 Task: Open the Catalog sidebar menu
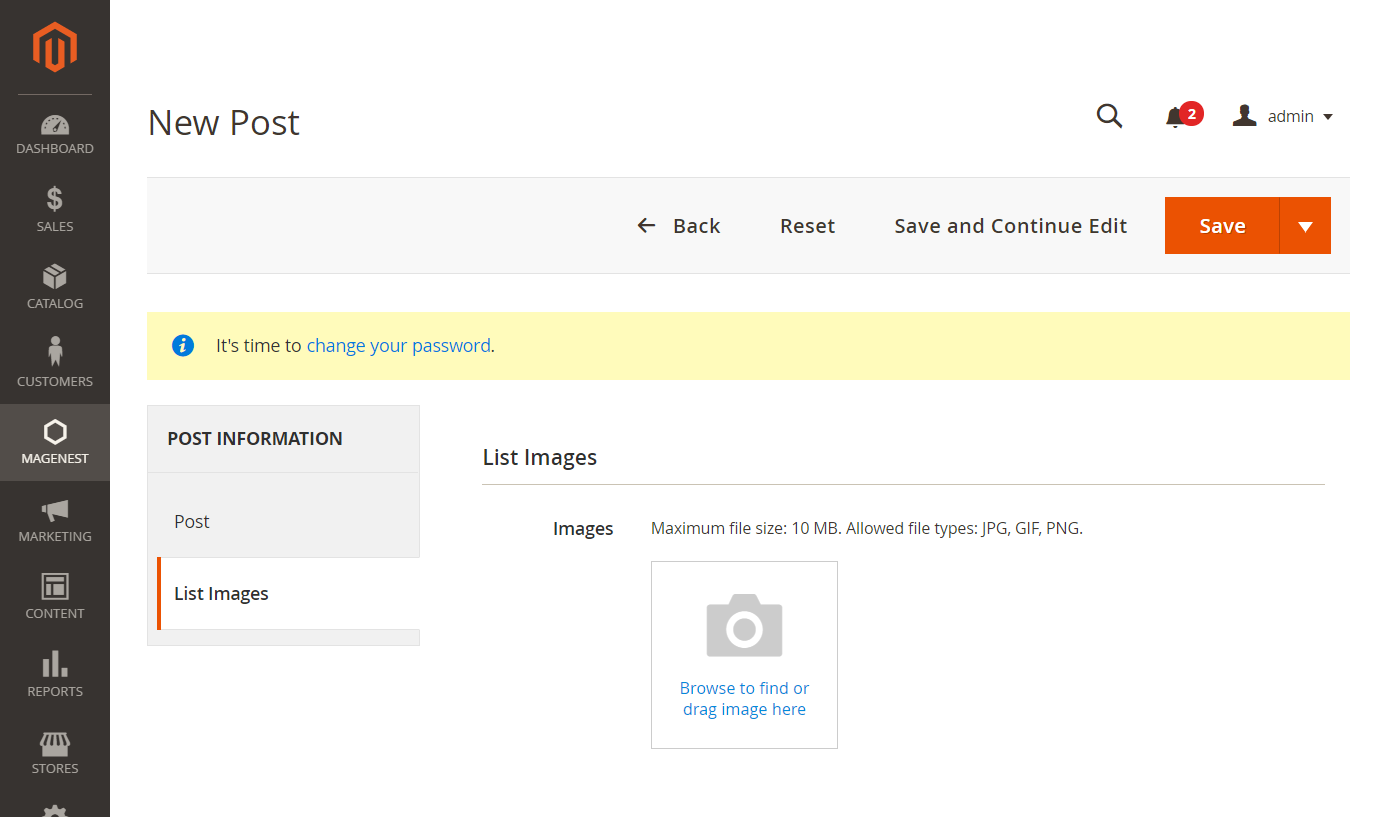pos(55,288)
